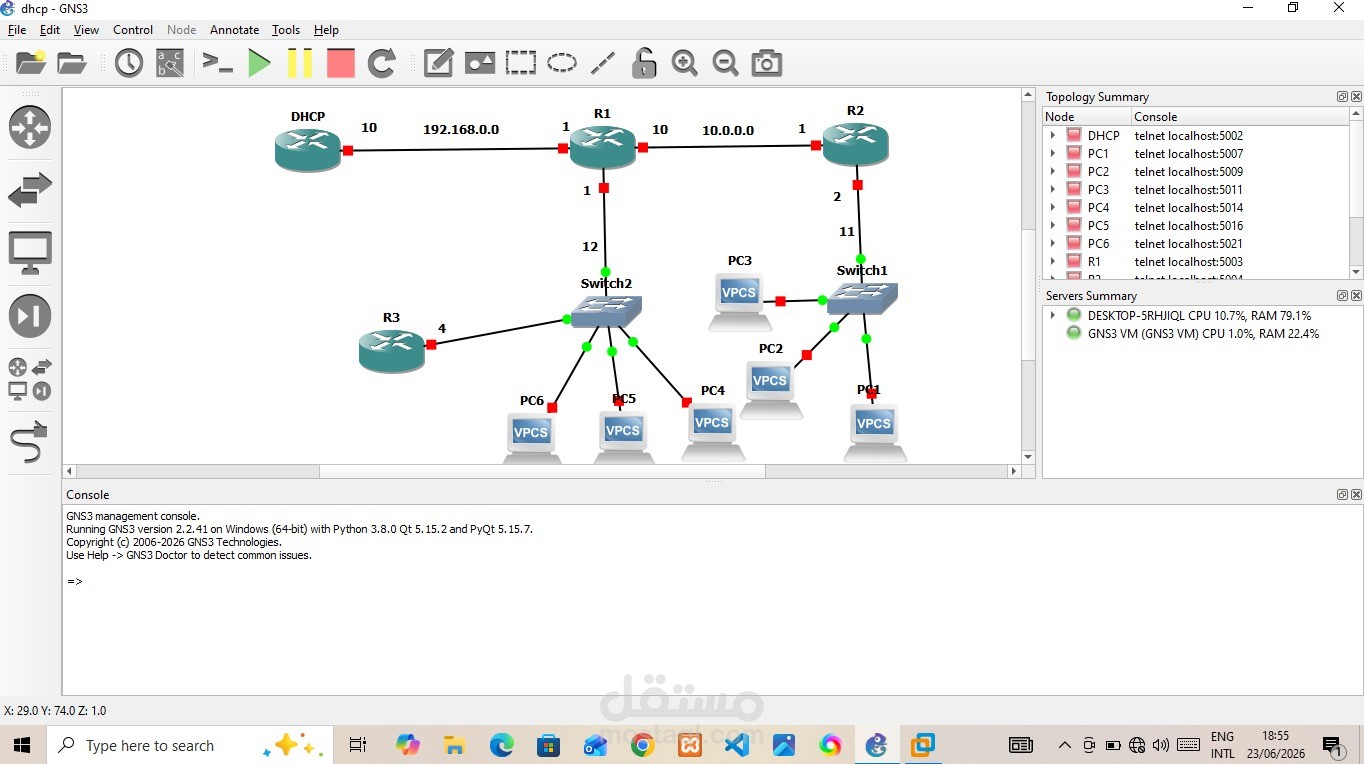This screenshot has height=764, width=1364.
Task: Browse end devices monitor icon
Action: [30, 253]
